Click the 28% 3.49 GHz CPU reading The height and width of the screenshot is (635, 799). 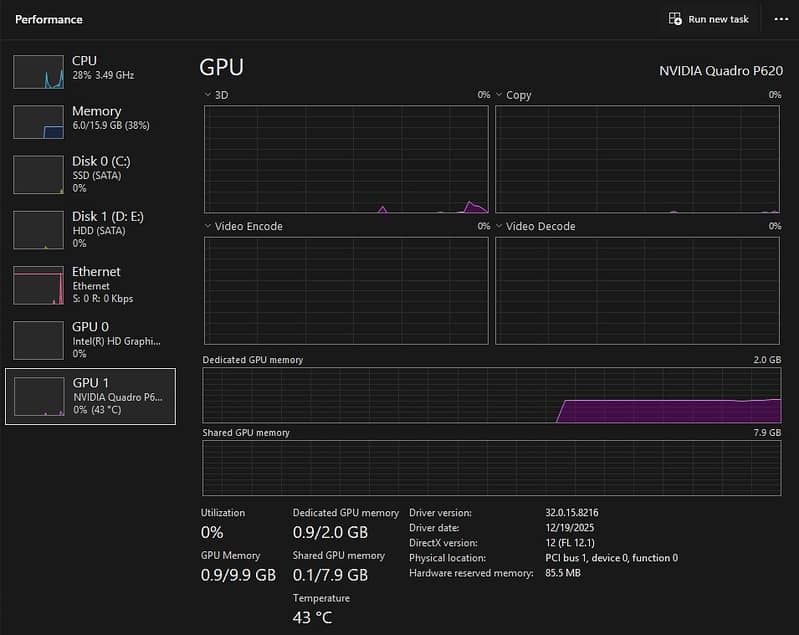[x=103, y=75]
